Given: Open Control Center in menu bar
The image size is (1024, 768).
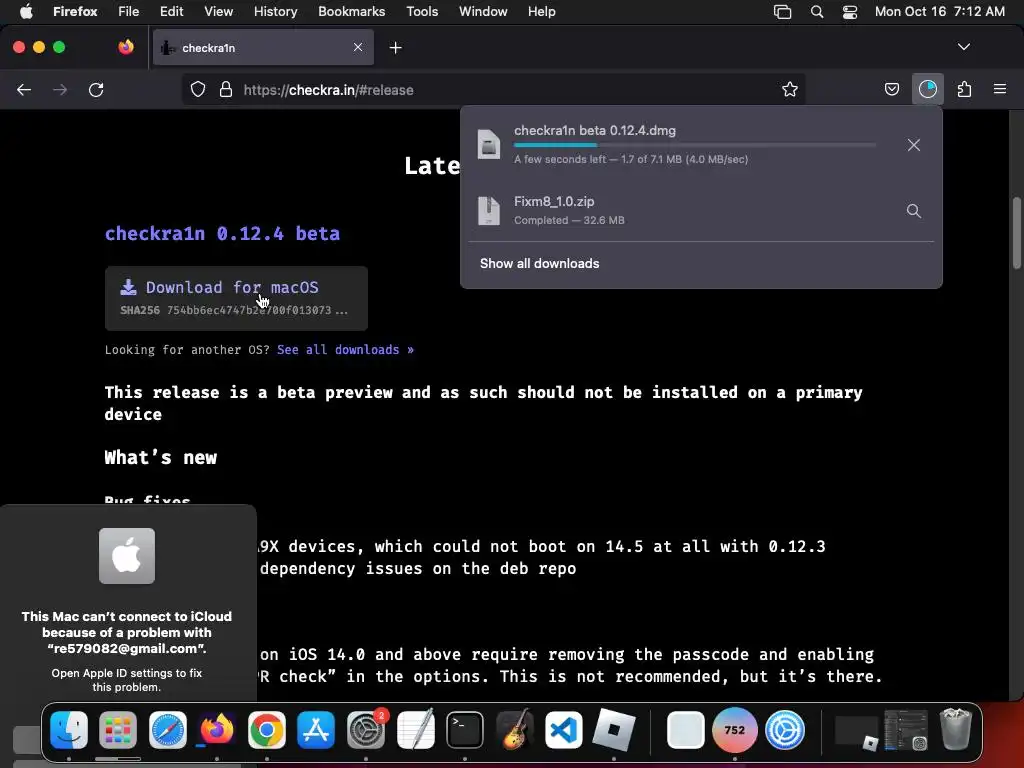Looking at the screenshot, I should pyautogui.click(x=850, y=12).
